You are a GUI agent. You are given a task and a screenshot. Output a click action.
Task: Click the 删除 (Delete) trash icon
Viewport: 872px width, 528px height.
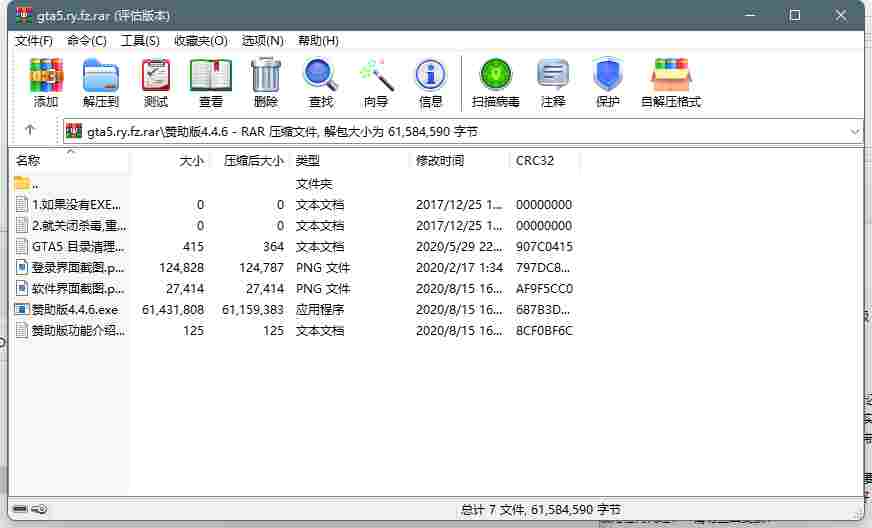click(x=266, y=76)
